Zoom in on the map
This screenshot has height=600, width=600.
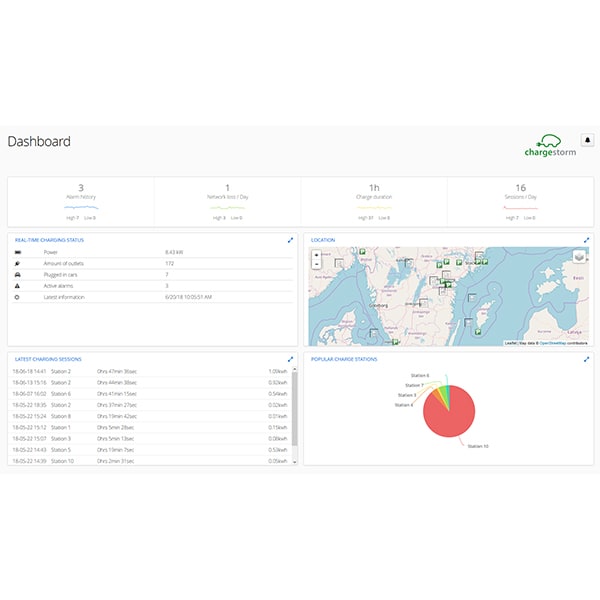tap(316, 255)
